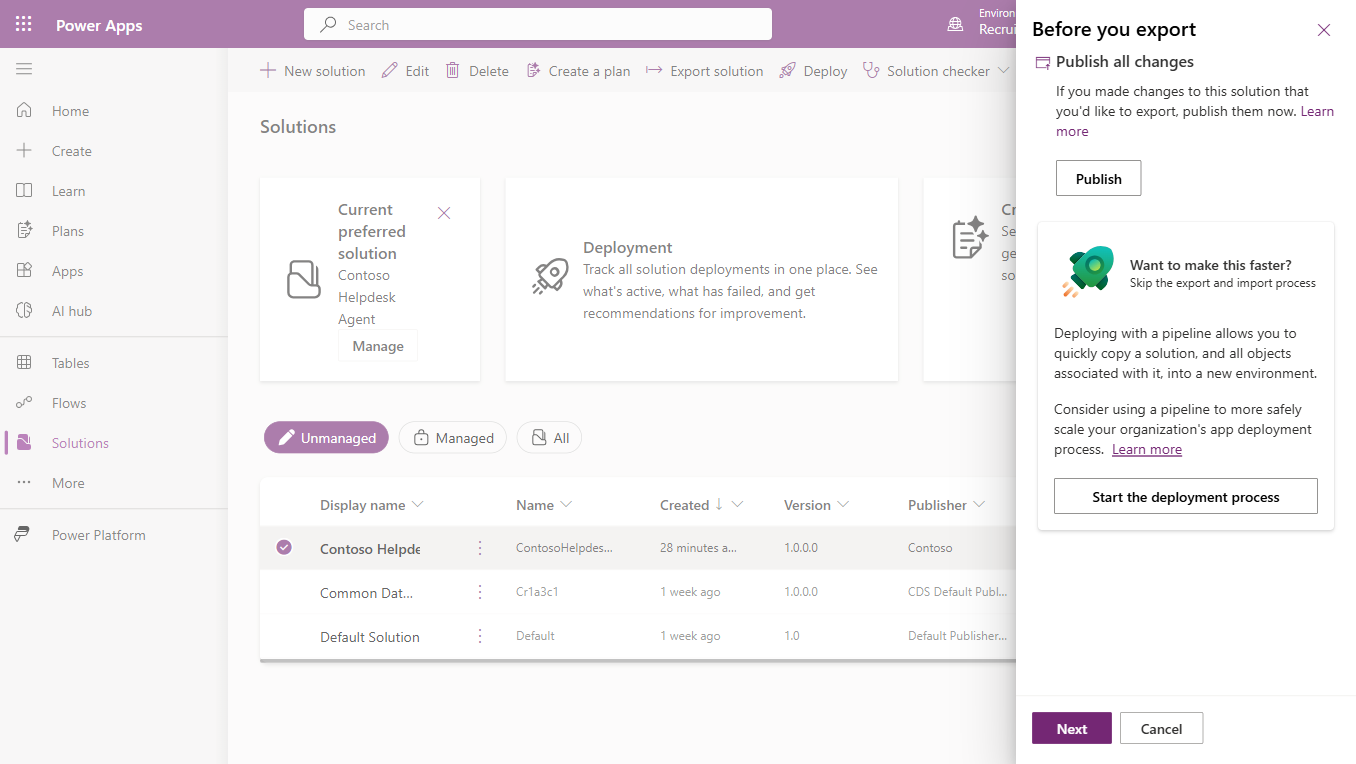Click the Manage button
Image resolution: width=1356 pixels, height=764 pixels.
point(378,346)
